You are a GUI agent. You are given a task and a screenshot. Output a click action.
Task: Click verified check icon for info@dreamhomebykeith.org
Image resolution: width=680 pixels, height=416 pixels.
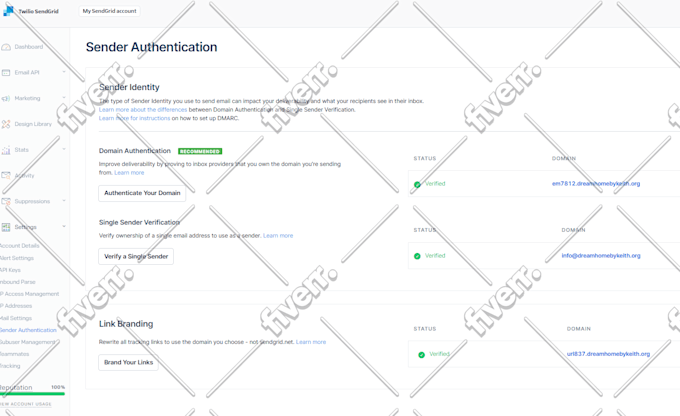click(x=417, y=256)
